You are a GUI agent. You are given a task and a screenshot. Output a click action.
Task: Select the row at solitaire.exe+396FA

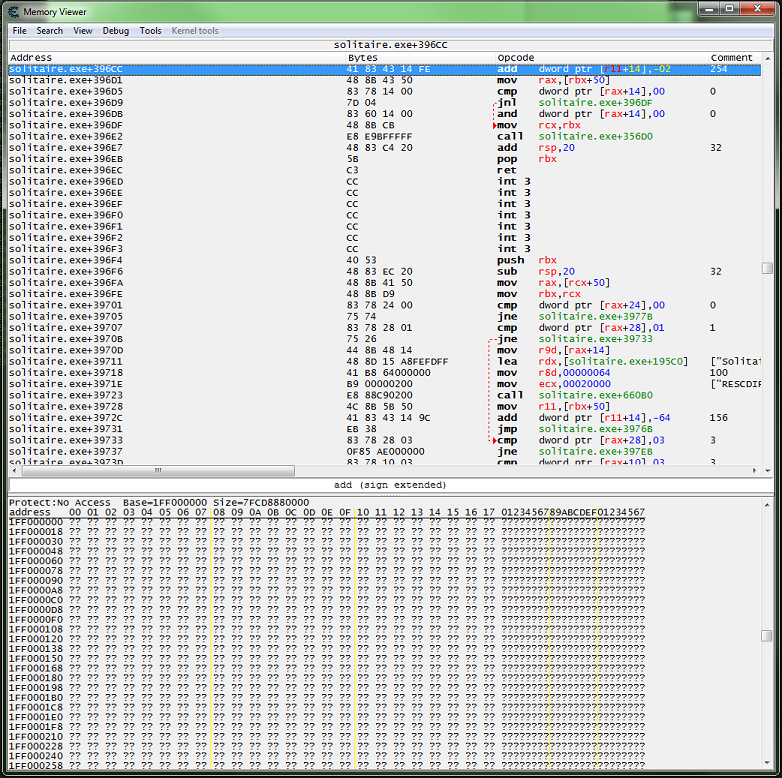[385, 283]
